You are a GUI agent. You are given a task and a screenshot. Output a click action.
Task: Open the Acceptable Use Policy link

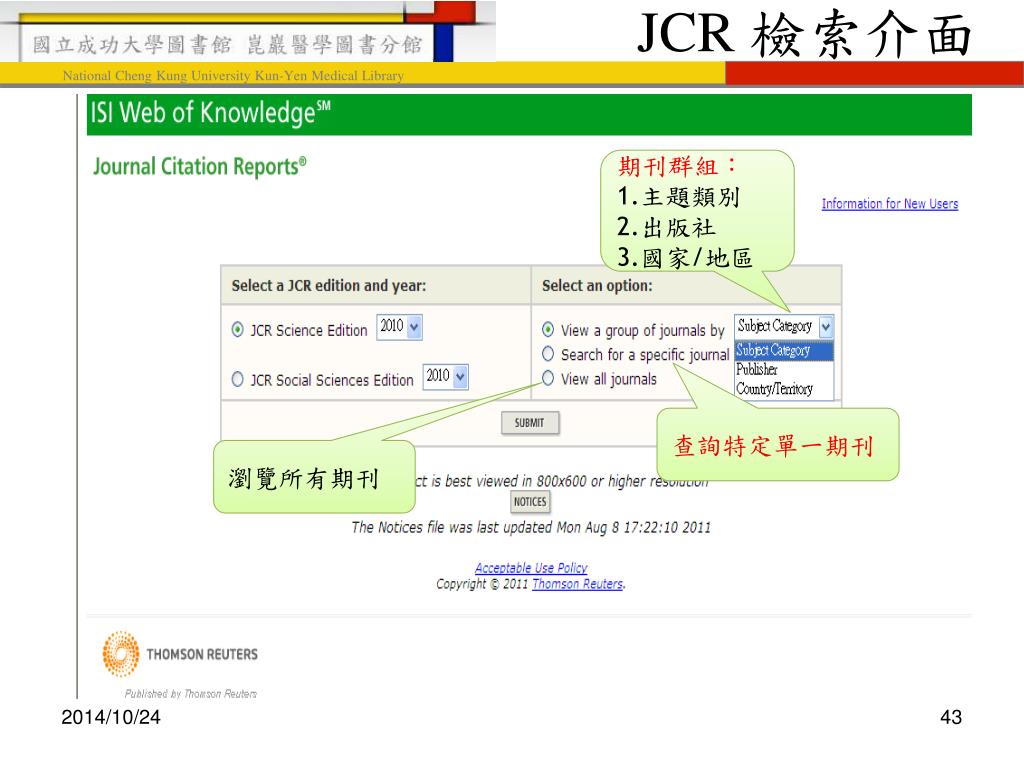click(531, 568)
